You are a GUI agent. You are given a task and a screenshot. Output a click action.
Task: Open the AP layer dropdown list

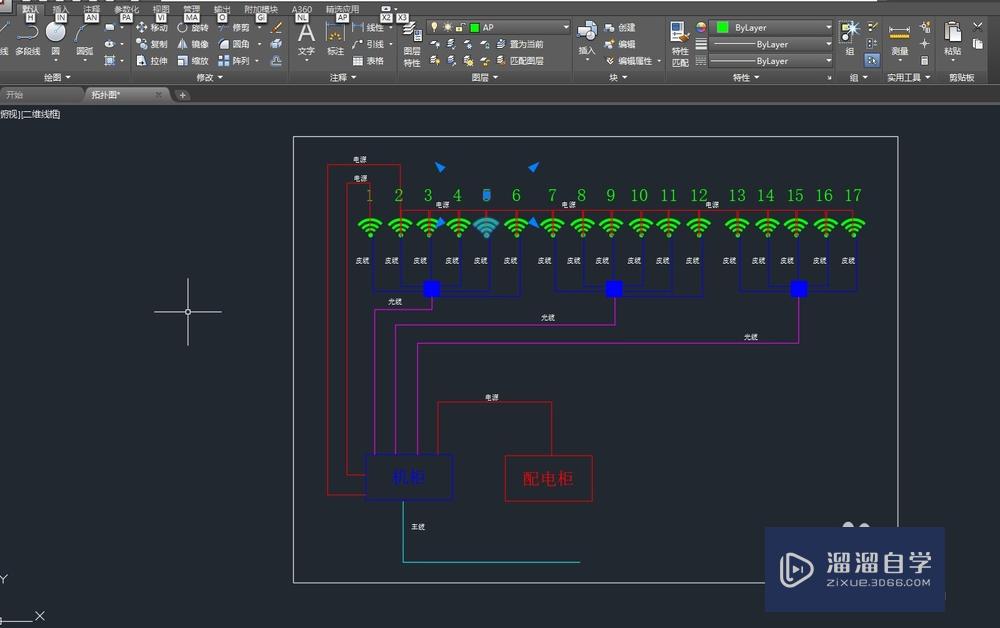[565, 27]
